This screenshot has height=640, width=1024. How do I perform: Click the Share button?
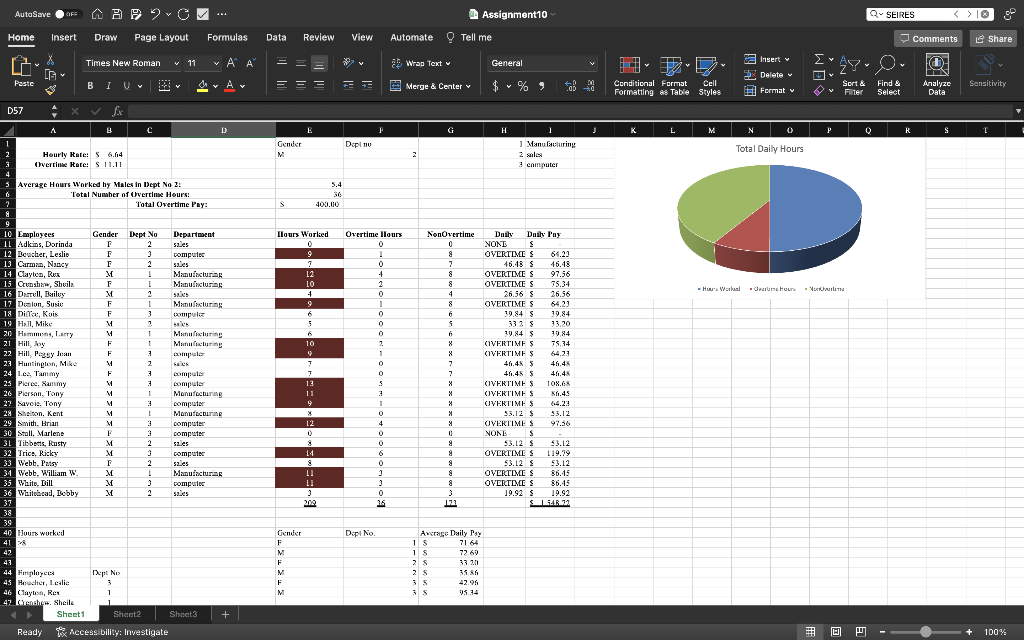pos(991,38)
